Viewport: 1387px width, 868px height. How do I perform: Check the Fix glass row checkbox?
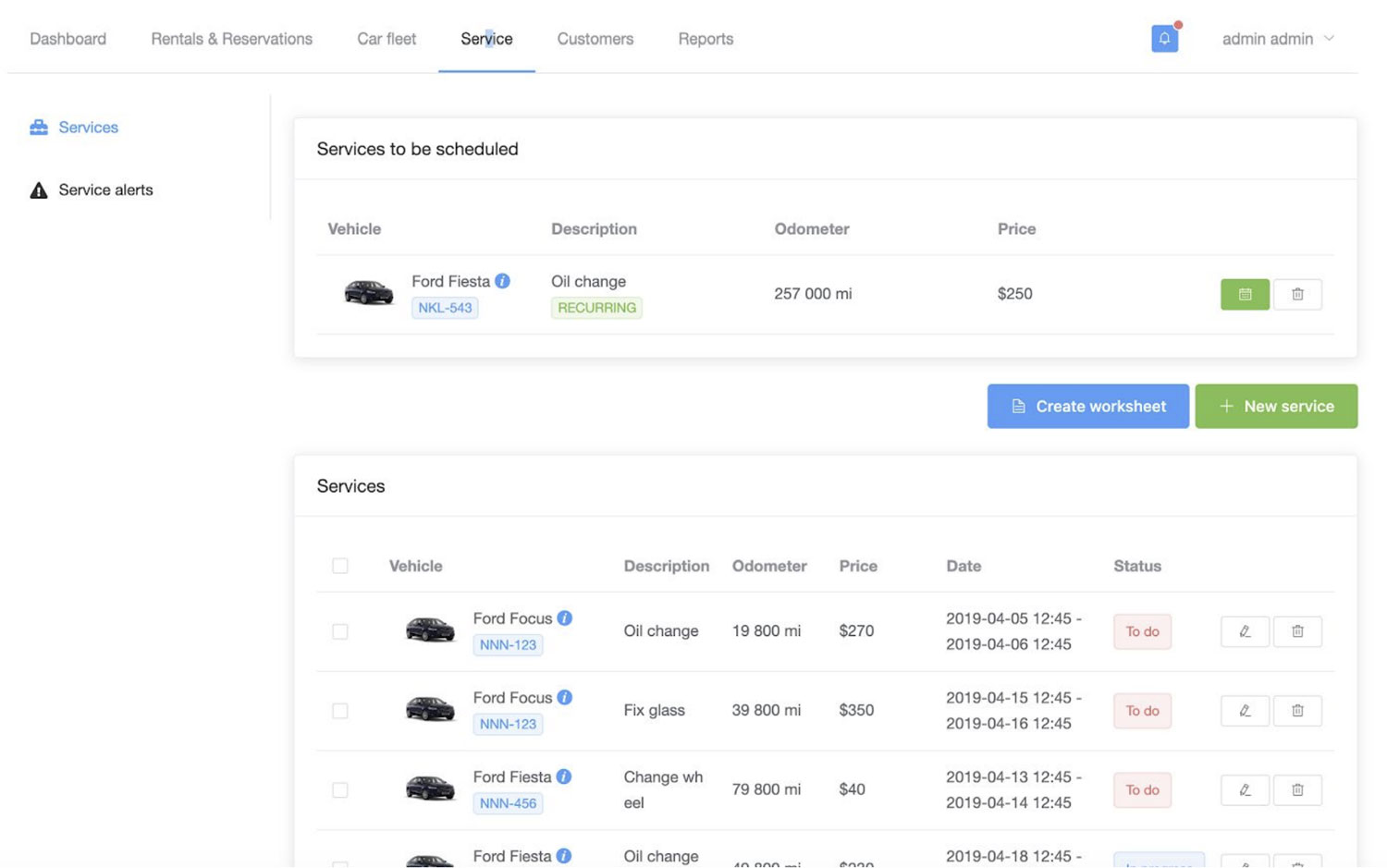click(340, 711)
